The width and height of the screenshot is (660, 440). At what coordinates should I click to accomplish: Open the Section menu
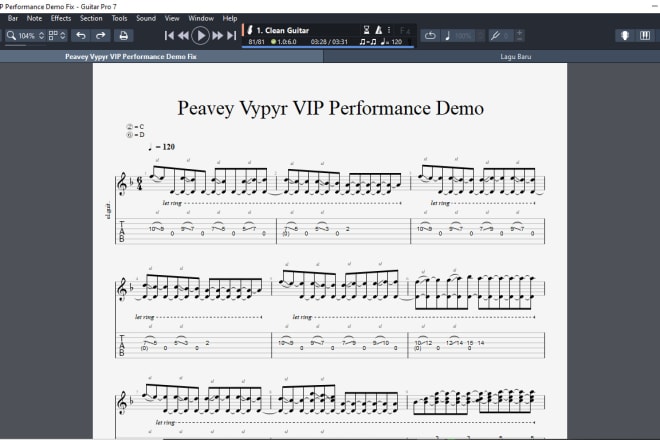pyautogui.click(x=91, y=18)
